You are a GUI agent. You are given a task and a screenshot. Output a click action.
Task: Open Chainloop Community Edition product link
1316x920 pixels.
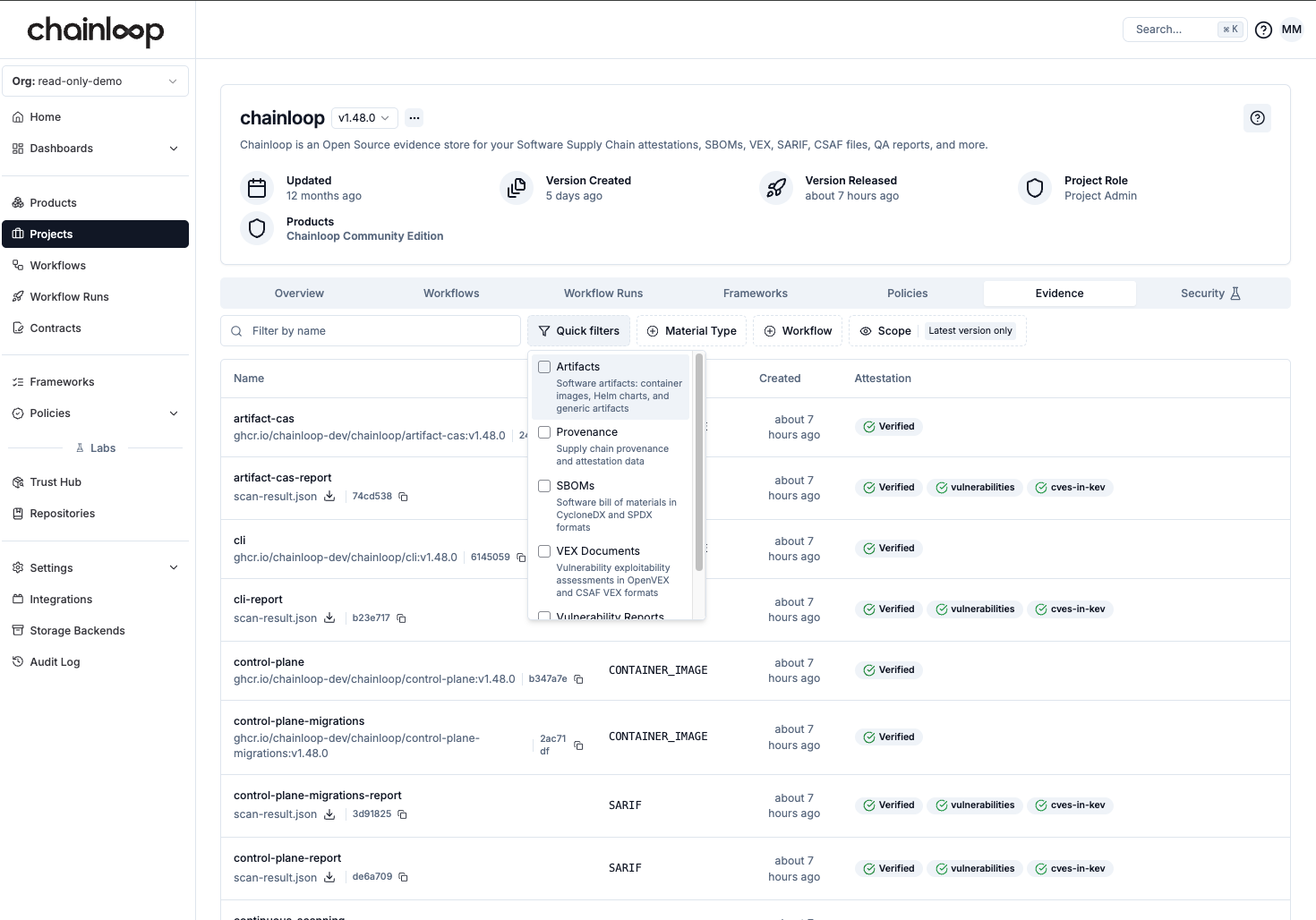[x=364, y=236]
